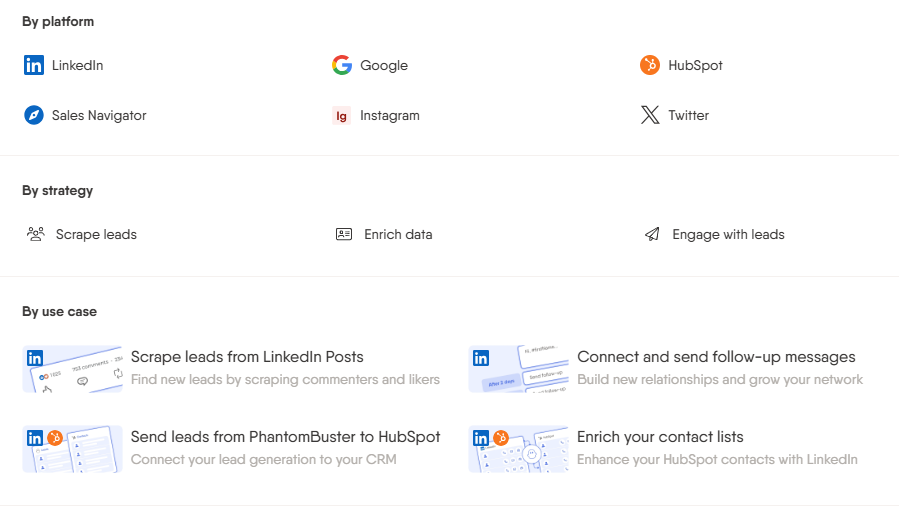899x527 pixels.
Task: Click the orange HubSpot logo icon
Action: pyautogui.click(x=650, y=65)
